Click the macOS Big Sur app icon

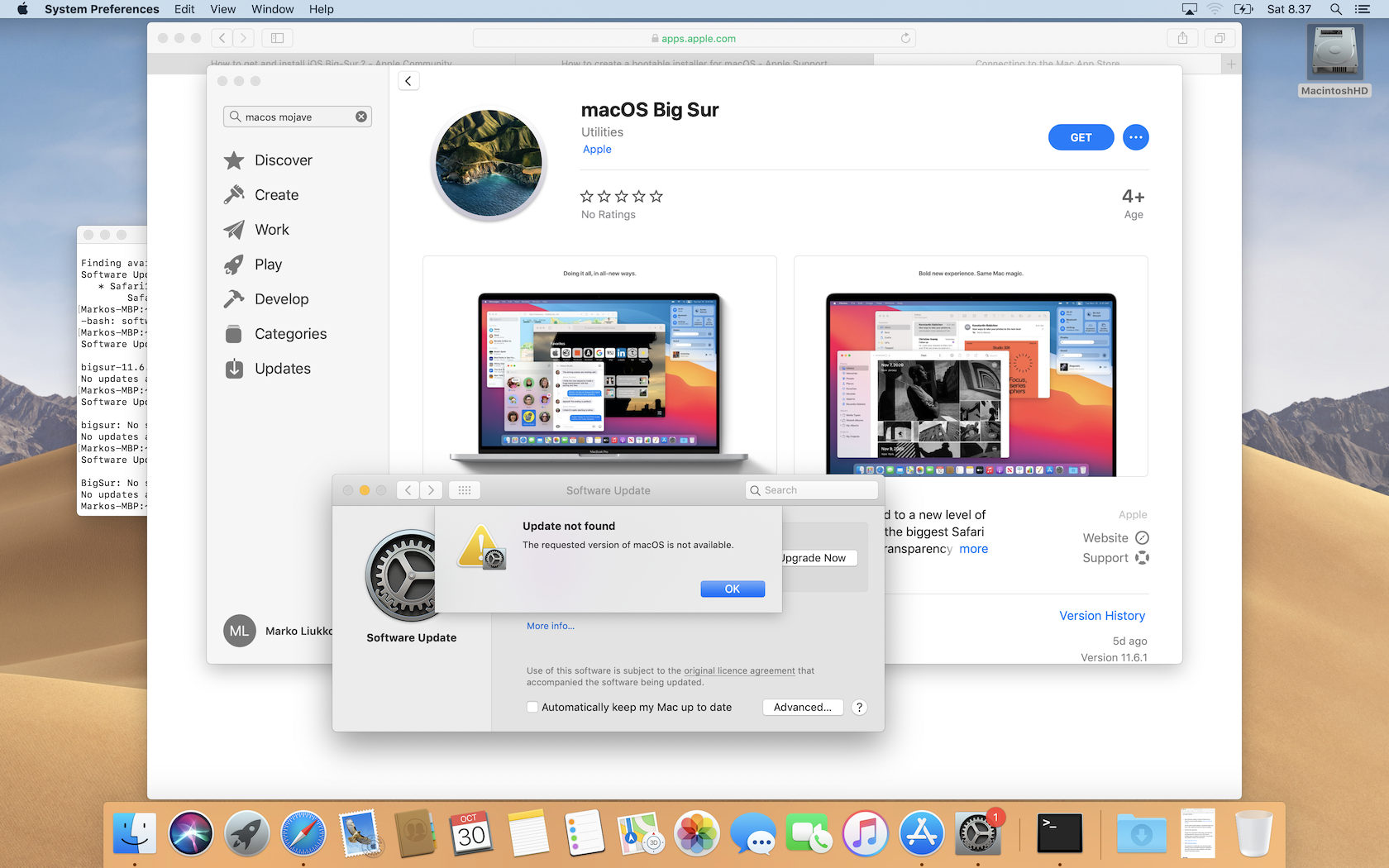489,164
